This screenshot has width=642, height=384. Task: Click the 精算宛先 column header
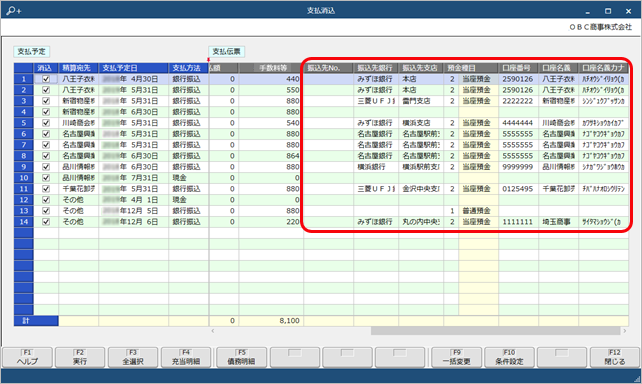pyautogui.click(x=78, y=68)
